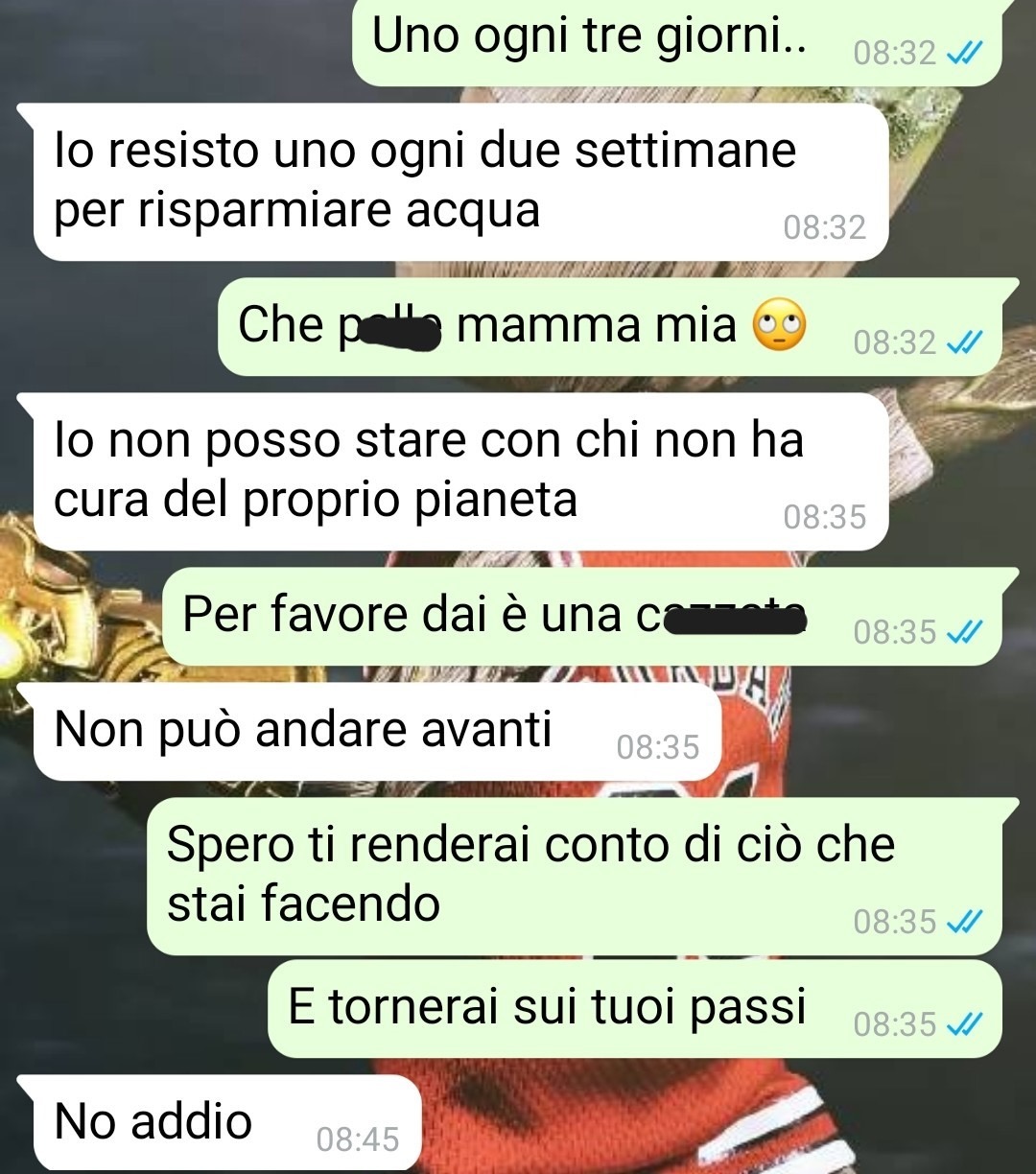1036x1174 pixels.
Task: Tap the double-check ticks on 'Che p... mamma mia'
Action: pos(964,342)
